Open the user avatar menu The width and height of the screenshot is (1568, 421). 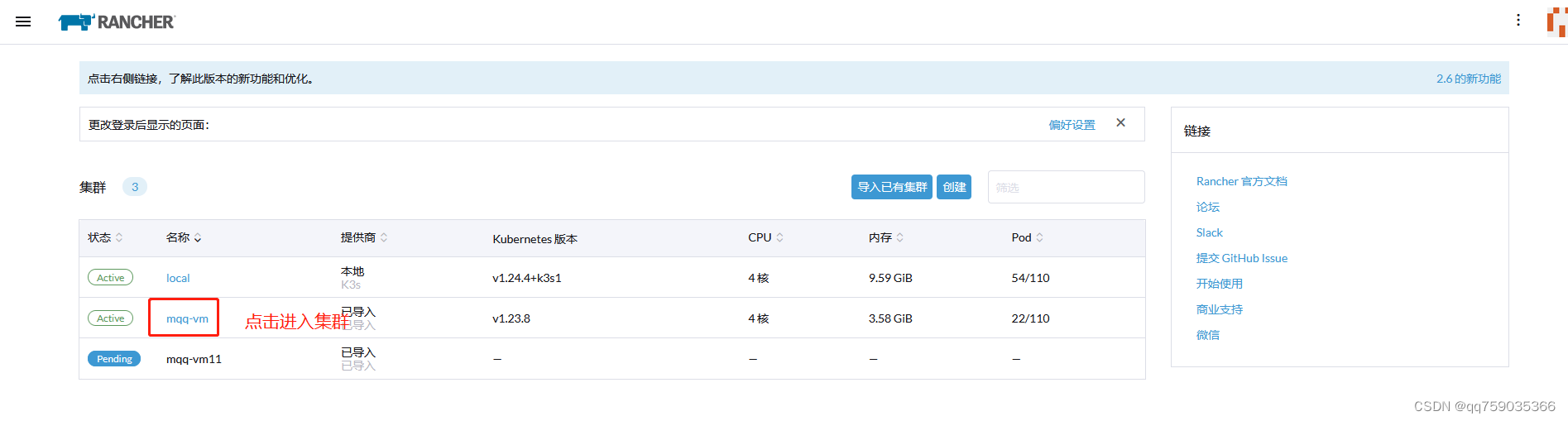click(x=1556, y=22)
